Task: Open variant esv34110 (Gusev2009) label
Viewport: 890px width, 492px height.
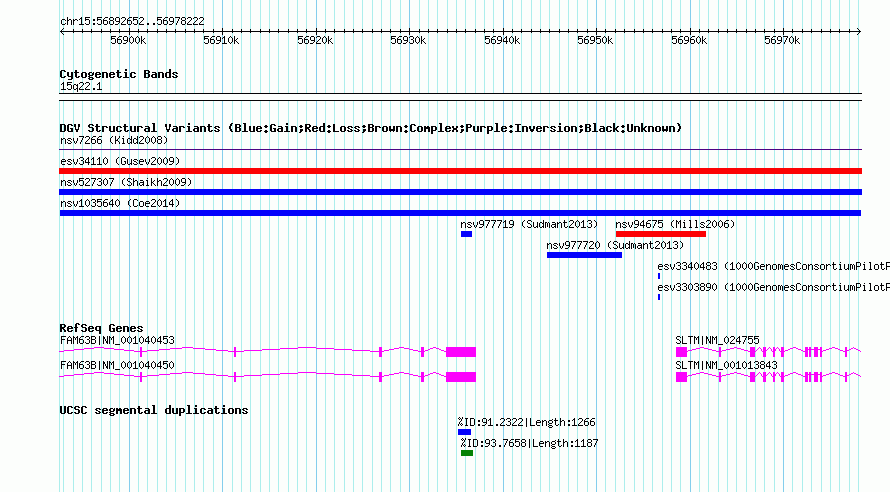Action: click(x=120, y=161)
